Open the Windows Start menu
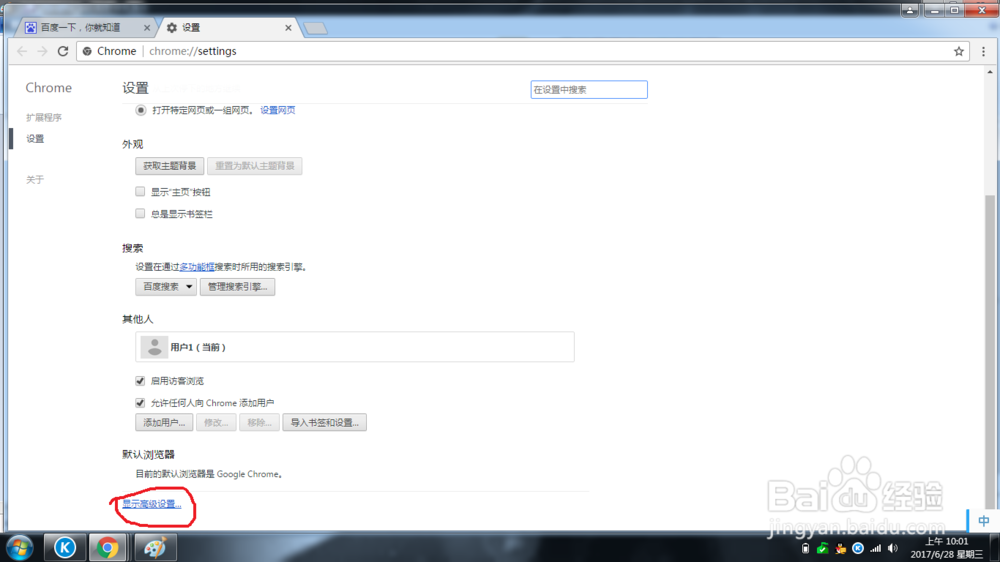 pos(19,547)
